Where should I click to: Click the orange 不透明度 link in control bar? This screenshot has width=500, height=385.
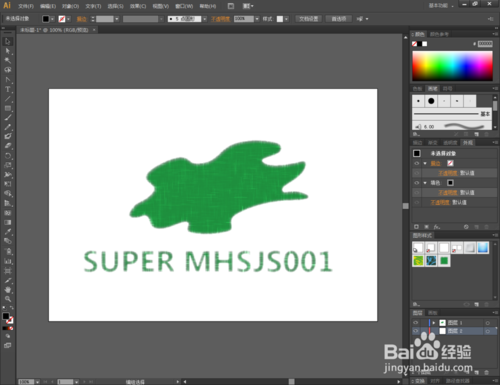(x=220, y=19)
